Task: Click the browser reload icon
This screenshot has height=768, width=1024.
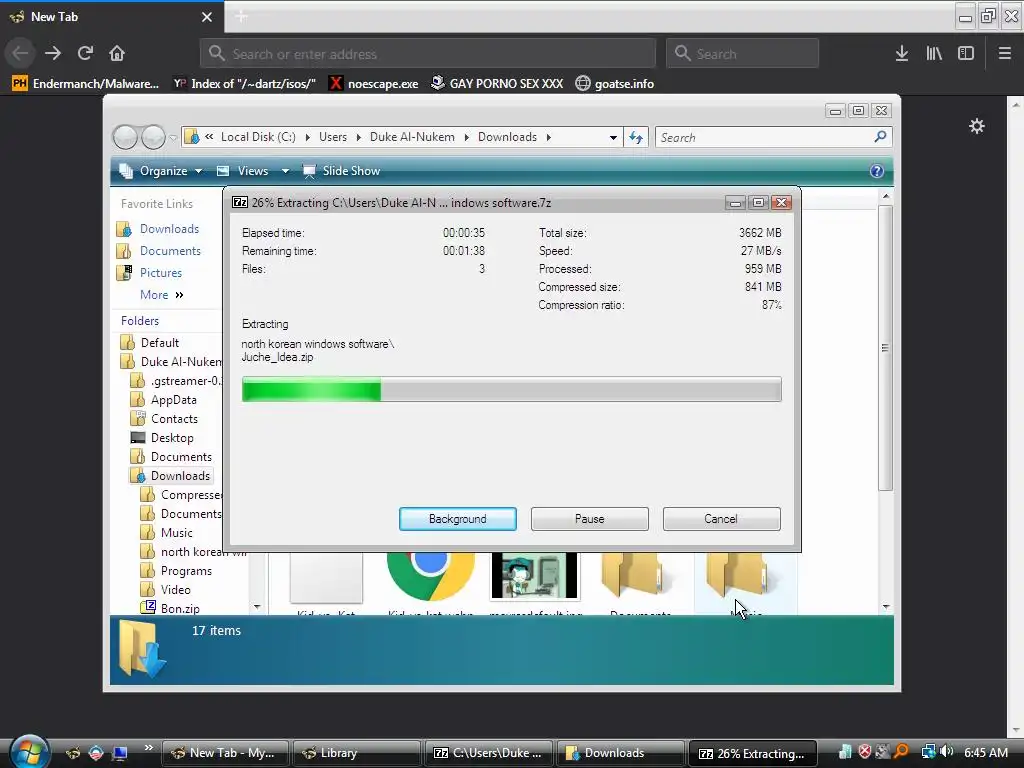Action: click(x=85, y=53)
